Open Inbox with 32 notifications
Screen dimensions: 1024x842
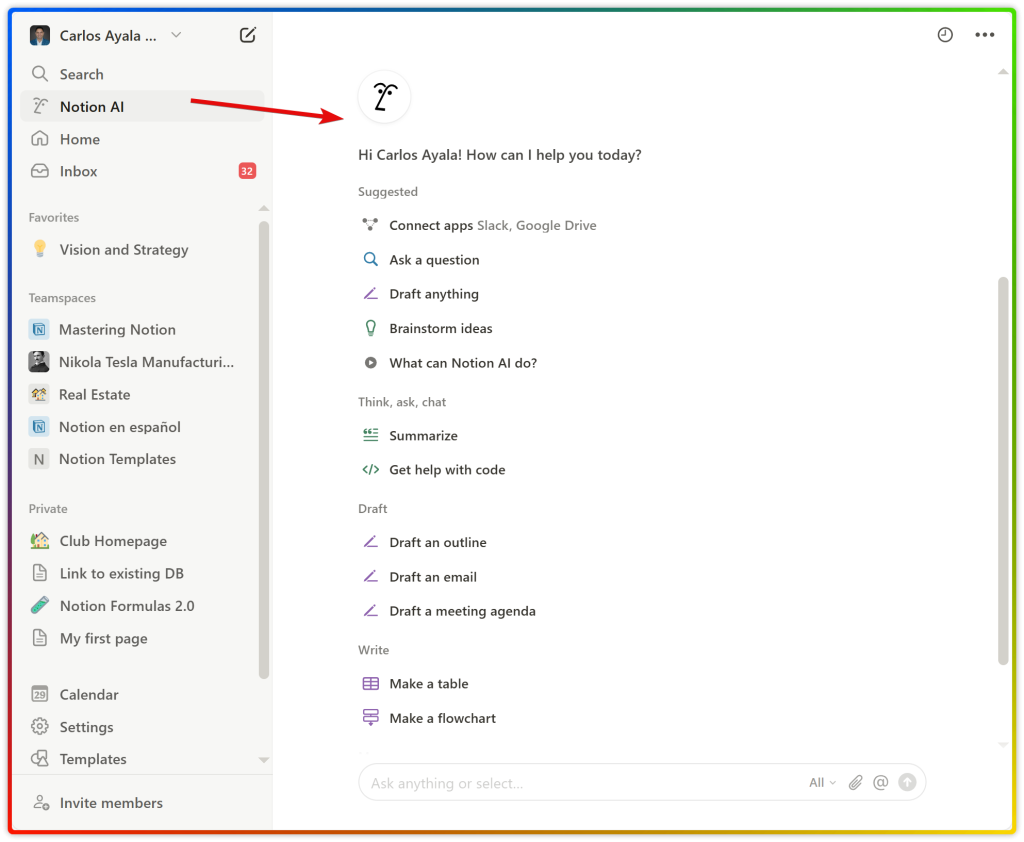pos(142,171)
